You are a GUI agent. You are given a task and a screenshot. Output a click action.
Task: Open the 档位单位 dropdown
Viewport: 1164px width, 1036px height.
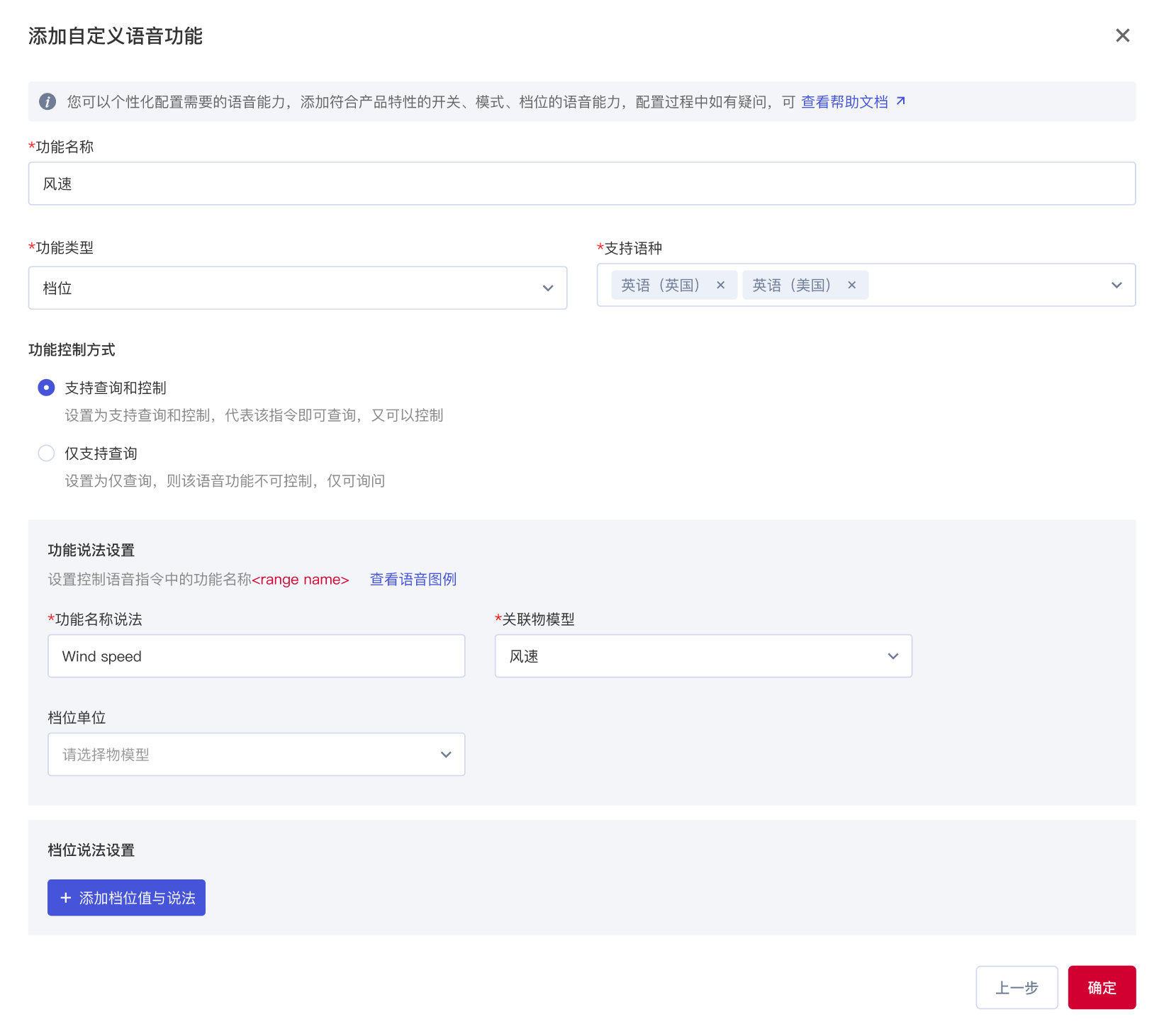click(256, 755)
